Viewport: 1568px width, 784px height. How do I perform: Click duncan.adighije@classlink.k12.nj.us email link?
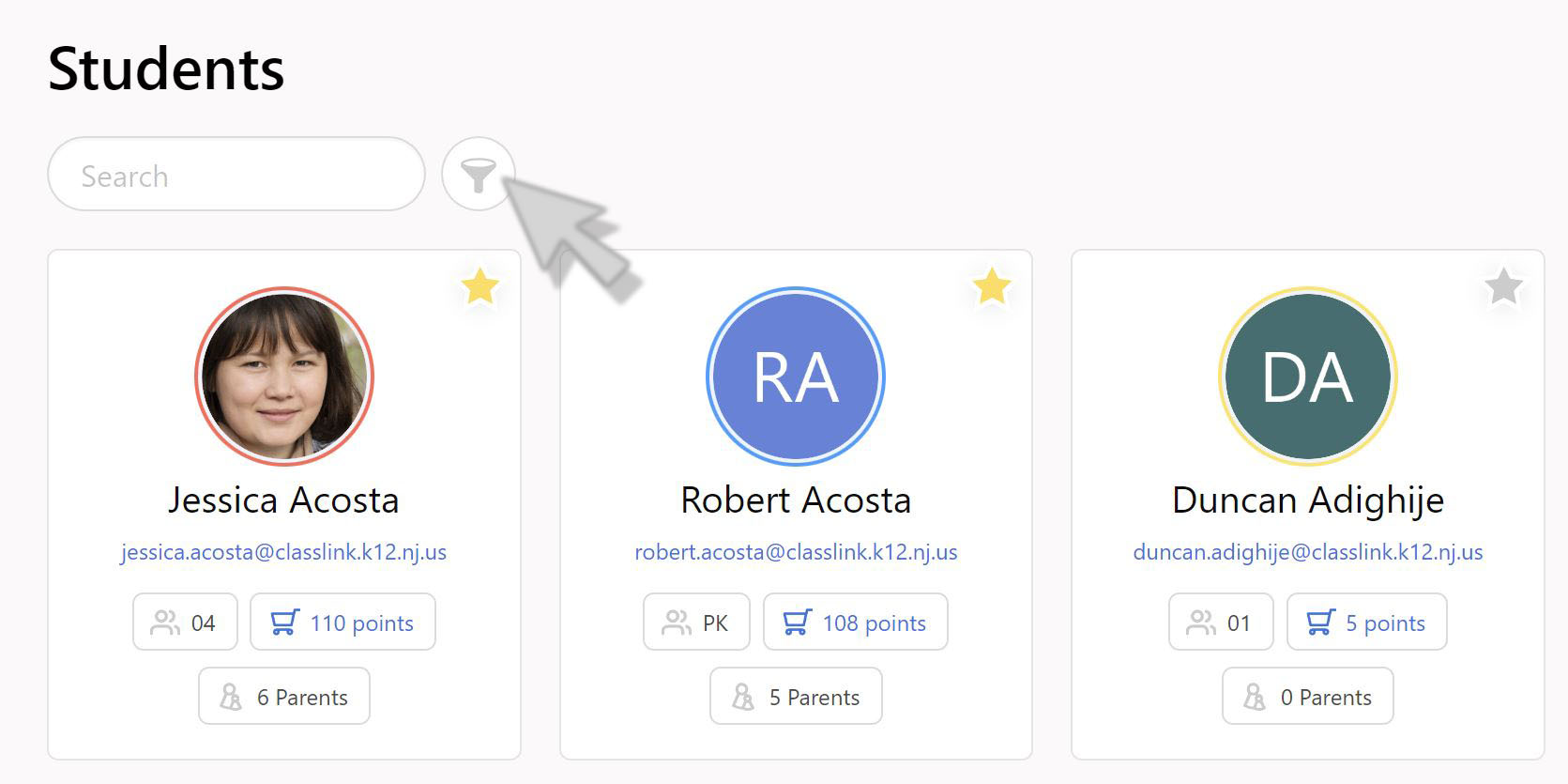1307,552
